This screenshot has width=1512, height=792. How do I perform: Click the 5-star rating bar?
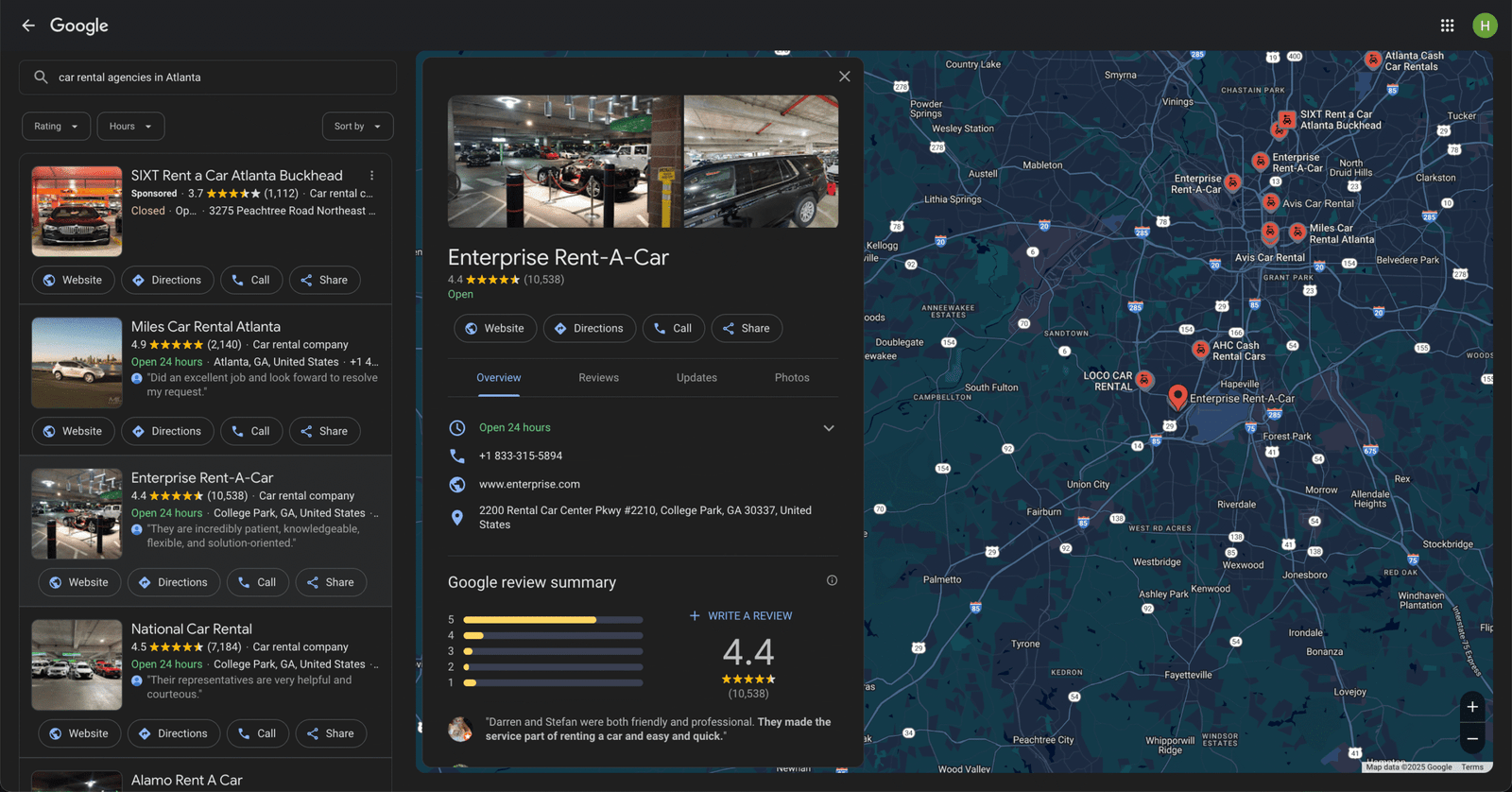click(x=553, y=620)
